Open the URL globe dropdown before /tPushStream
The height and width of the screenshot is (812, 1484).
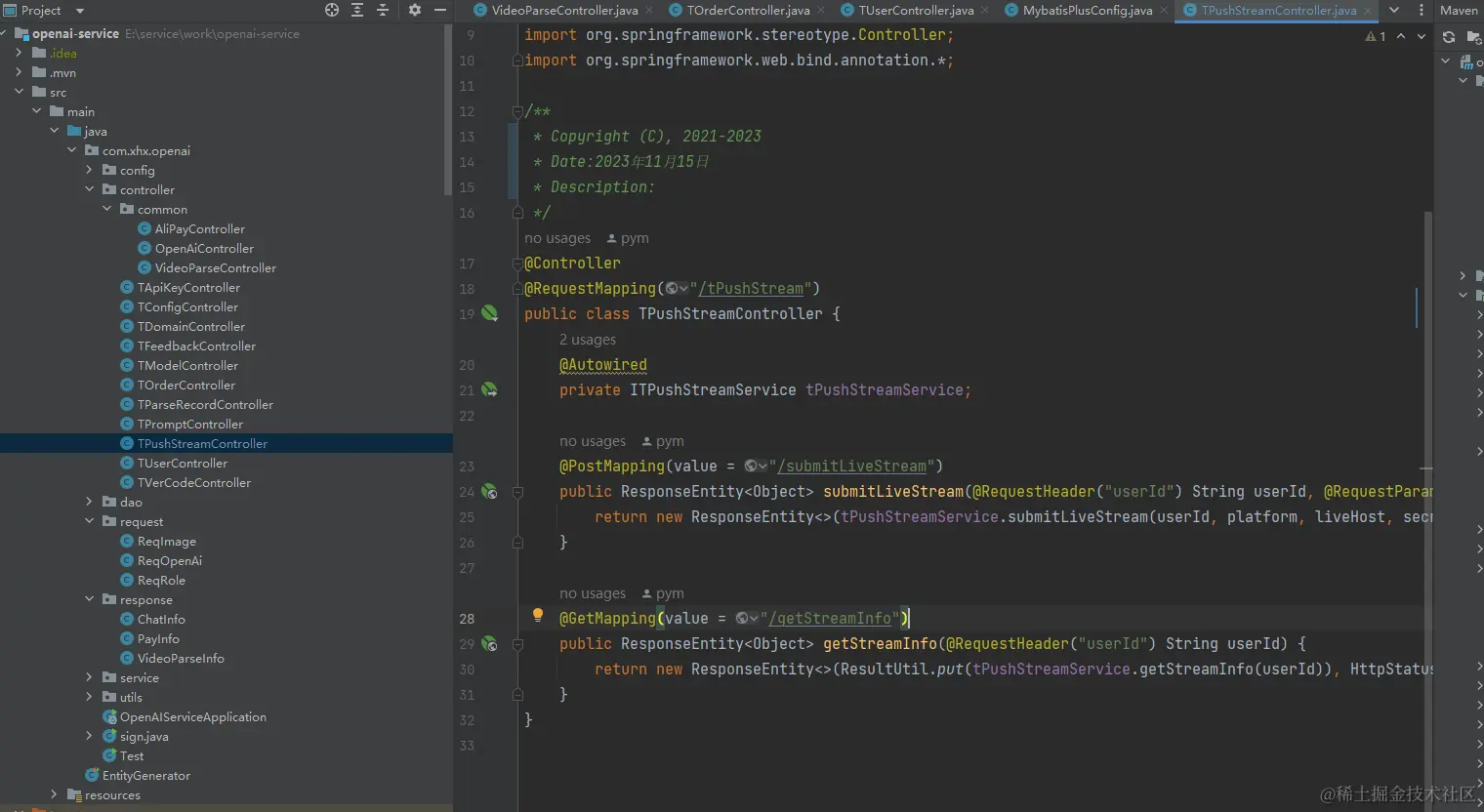click(x=677, y=289)
